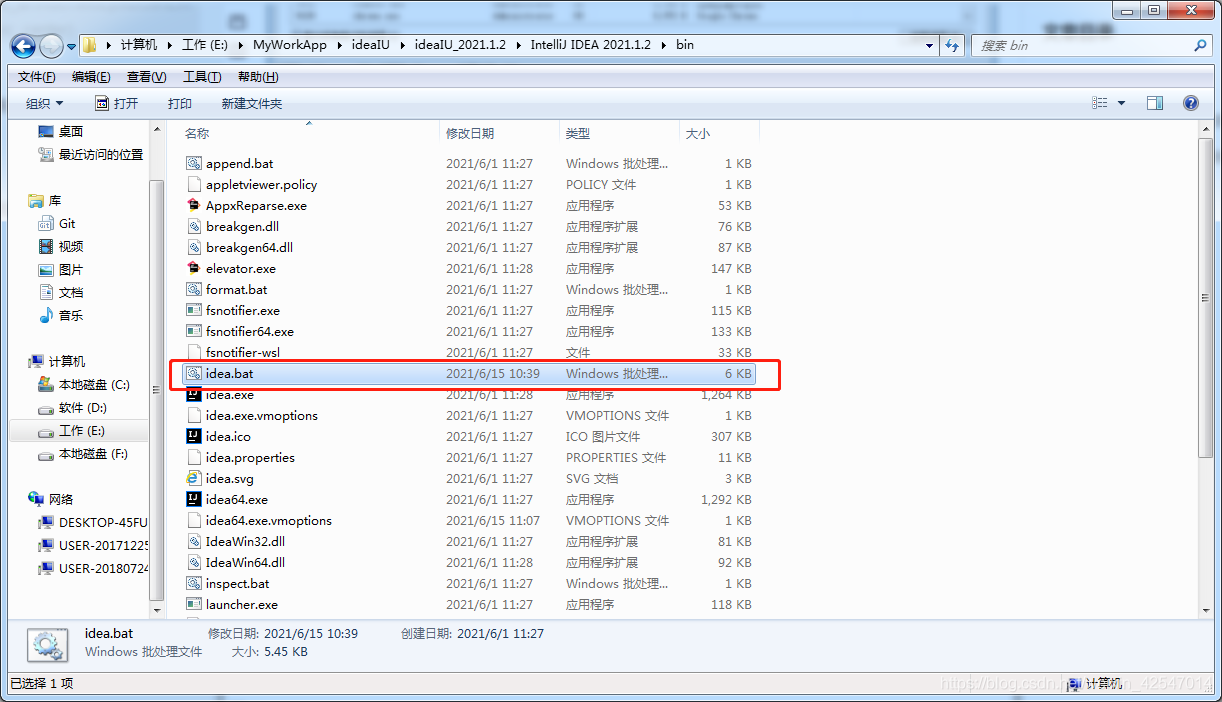The width and height of the screenshot is (1222, 702).
Task: Open the 编辑(E) menu
Action: pyautogui.click(x=91, y=77)
